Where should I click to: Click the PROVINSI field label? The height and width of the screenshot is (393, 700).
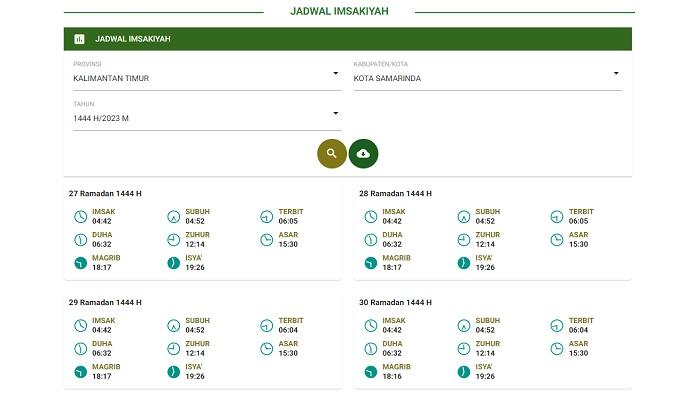(x=87, y=64)
